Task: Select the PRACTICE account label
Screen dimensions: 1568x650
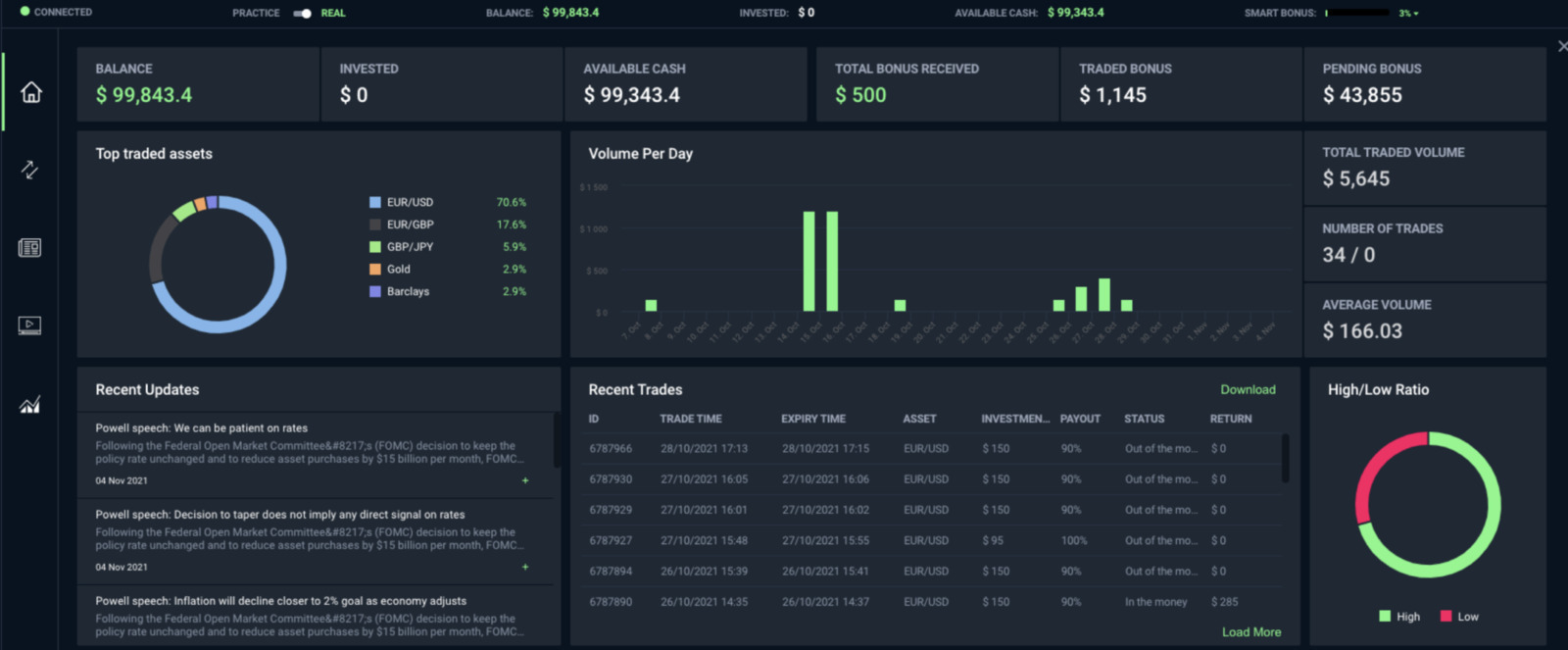Action: 256,13
